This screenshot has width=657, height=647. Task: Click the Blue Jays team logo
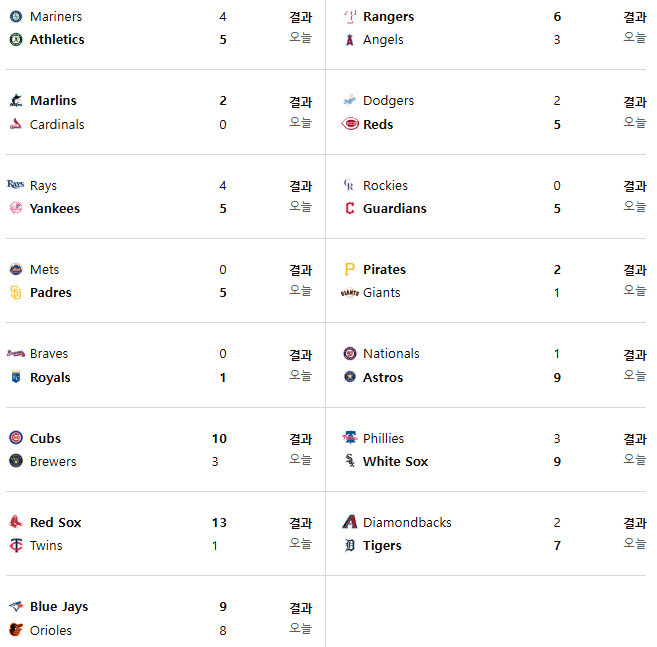pyautogui.click(x=16, y=606)
